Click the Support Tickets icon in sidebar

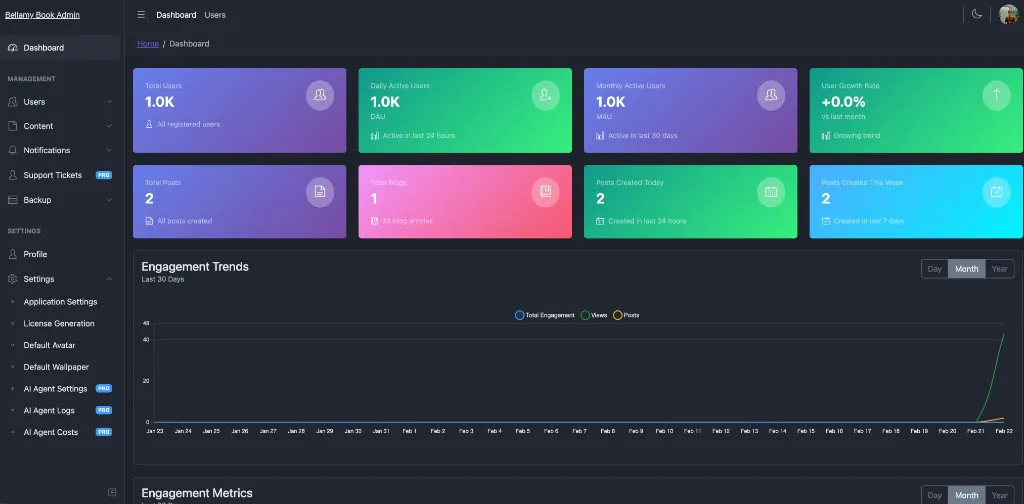click(x=12, y=175)
